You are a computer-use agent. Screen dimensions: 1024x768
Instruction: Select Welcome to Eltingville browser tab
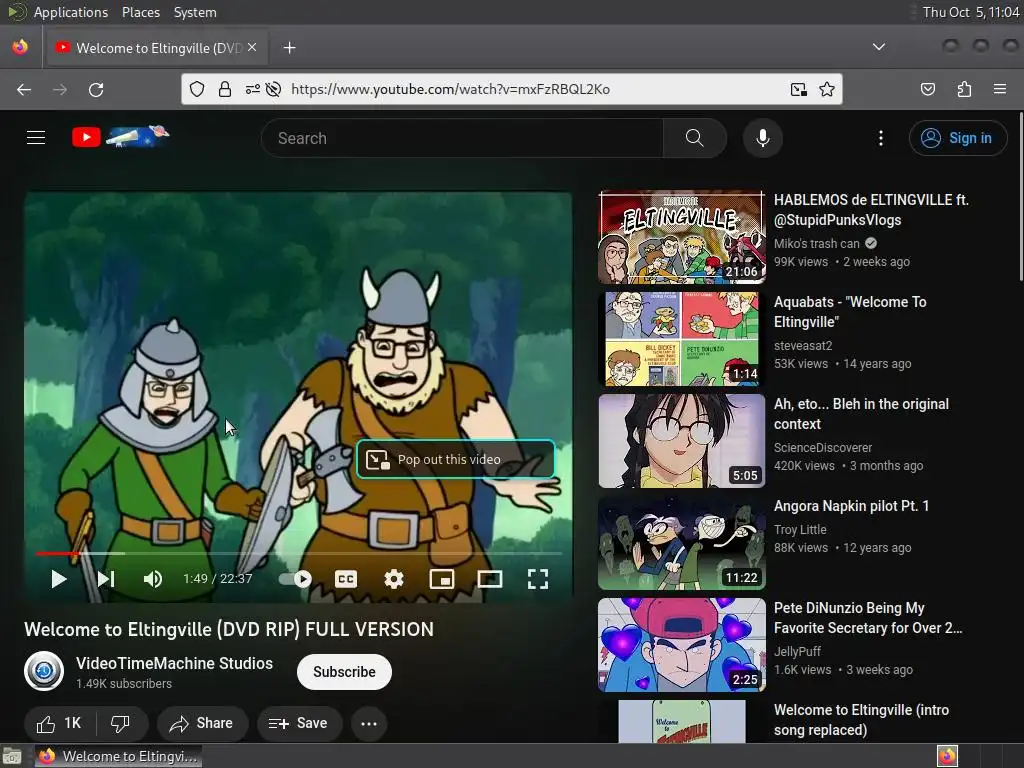click(157, 48)
